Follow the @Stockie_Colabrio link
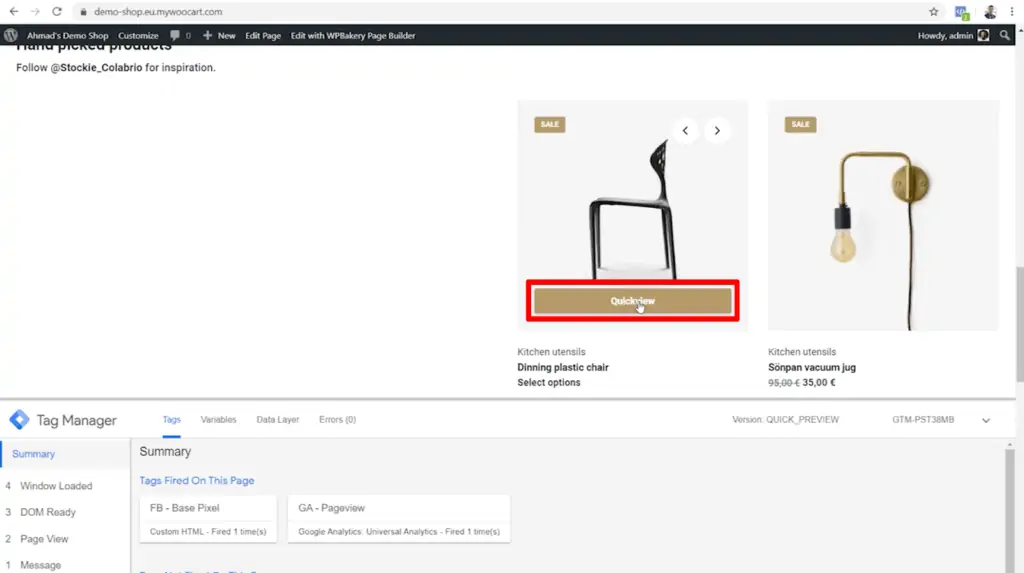Screen dimensions: 1024x573 pos(96,67)
